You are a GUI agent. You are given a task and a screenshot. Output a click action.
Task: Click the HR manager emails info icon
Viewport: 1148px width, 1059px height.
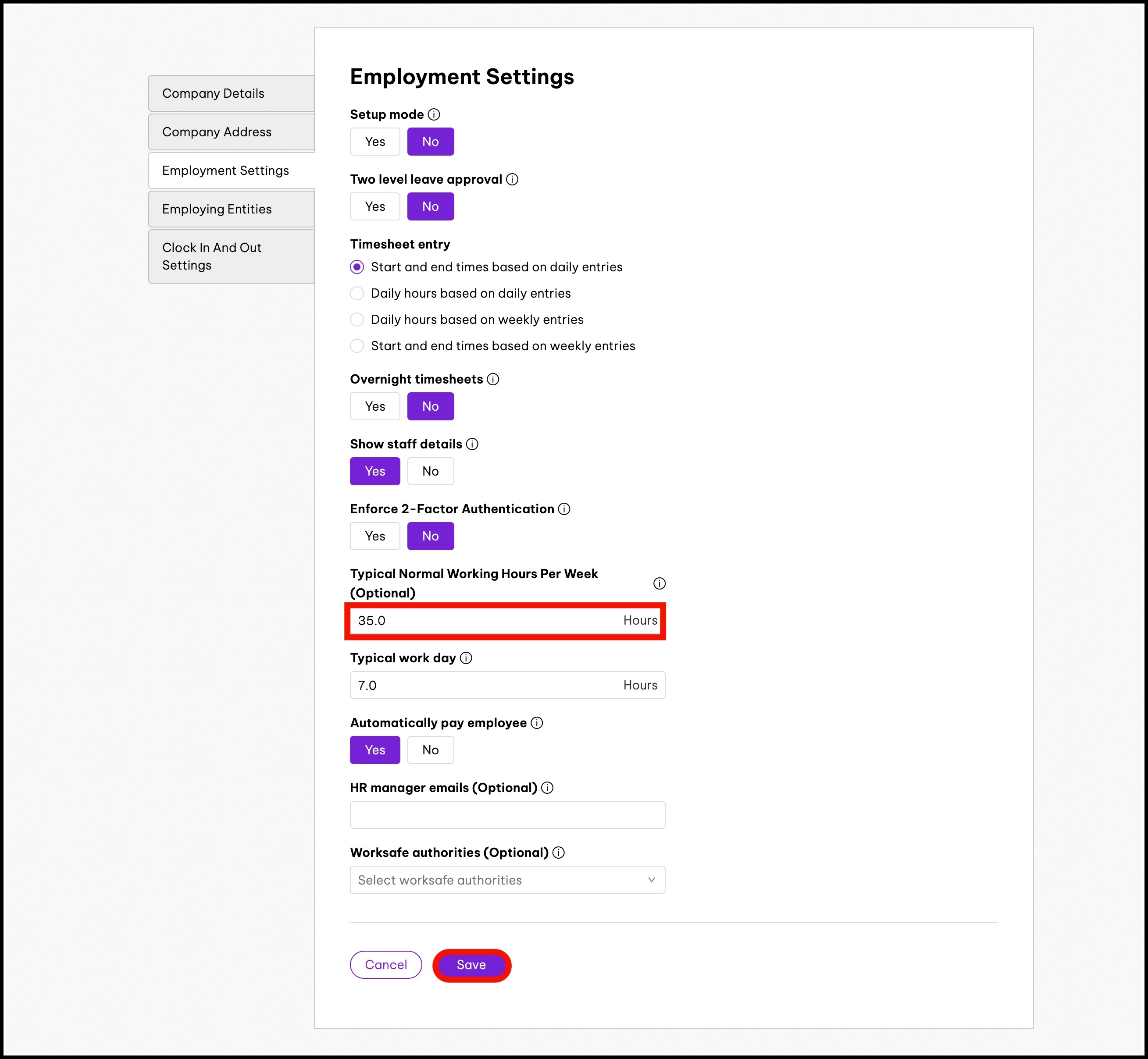point(547,787)
